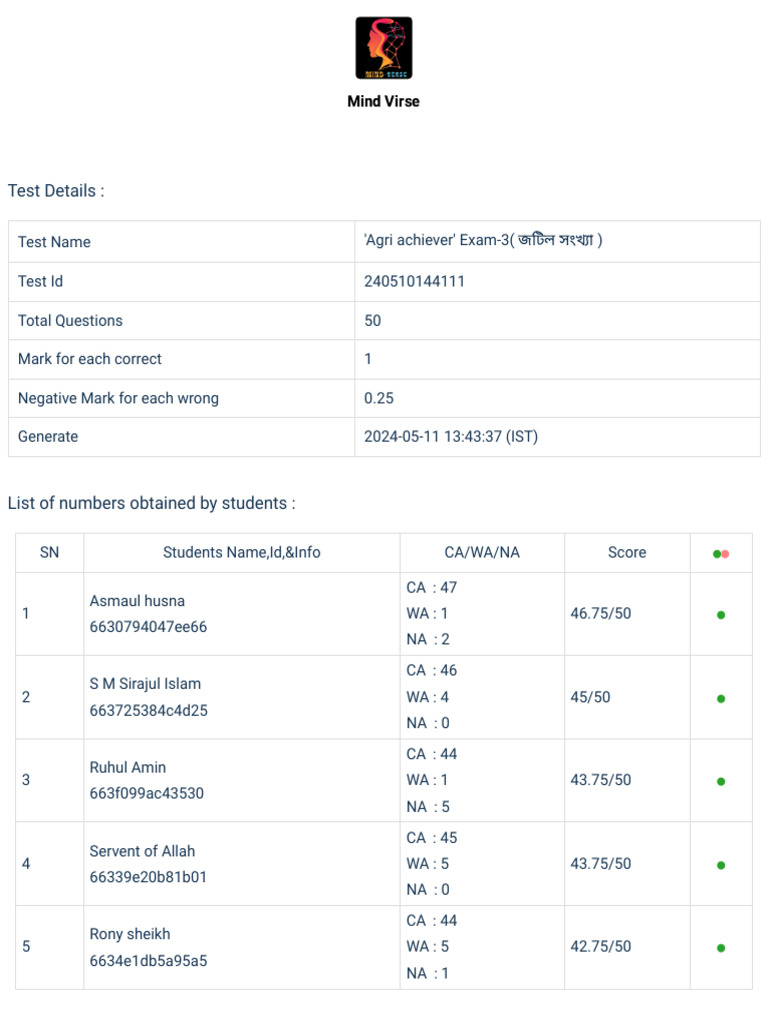Screen dimensions: 768x1024
Task: Click the Mind Virse title text
Action: click(384, 101)
